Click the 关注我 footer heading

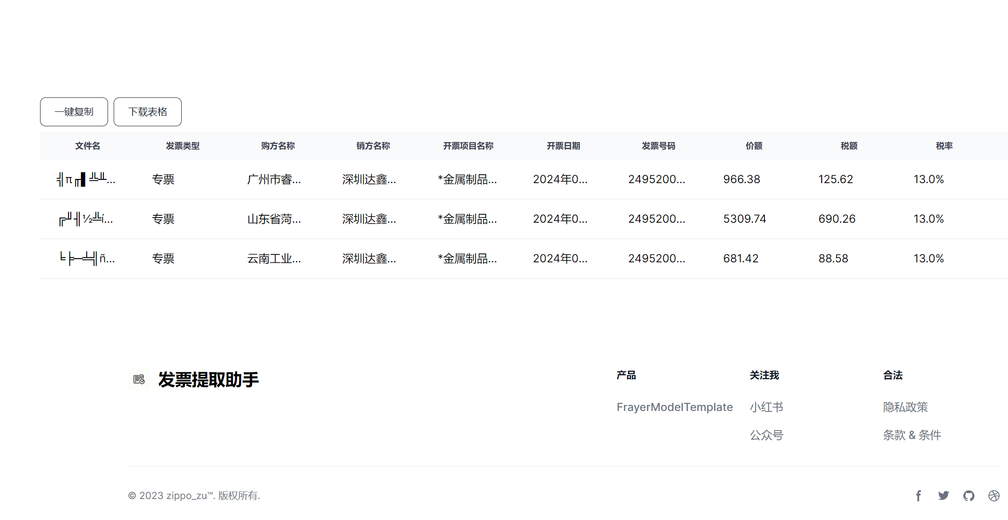tap(764, 375)
